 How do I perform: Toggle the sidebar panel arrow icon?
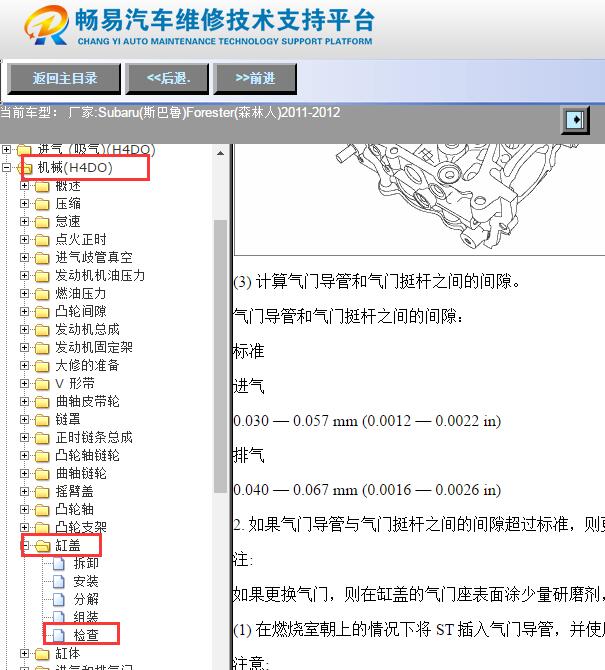[x=575, y=120]
